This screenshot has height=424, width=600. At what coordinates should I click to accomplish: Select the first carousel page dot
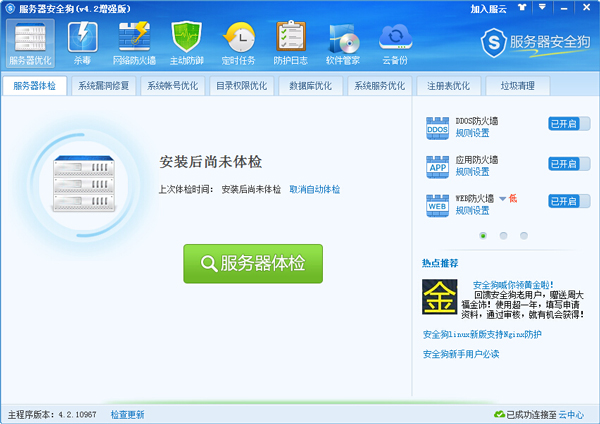click(483, 236)
